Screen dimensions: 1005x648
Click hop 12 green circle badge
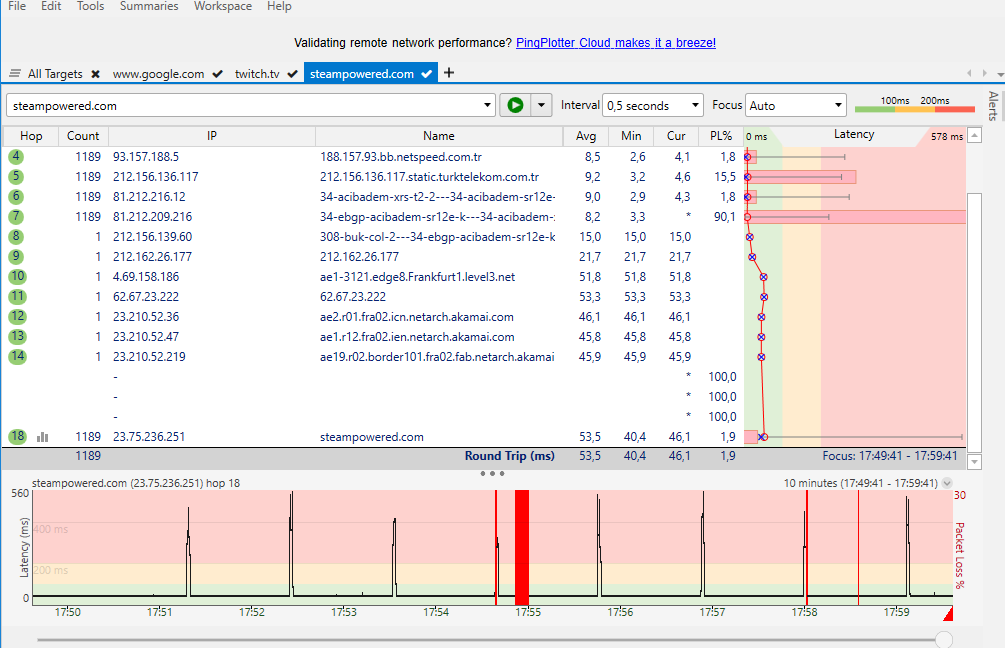coord(16,317)
